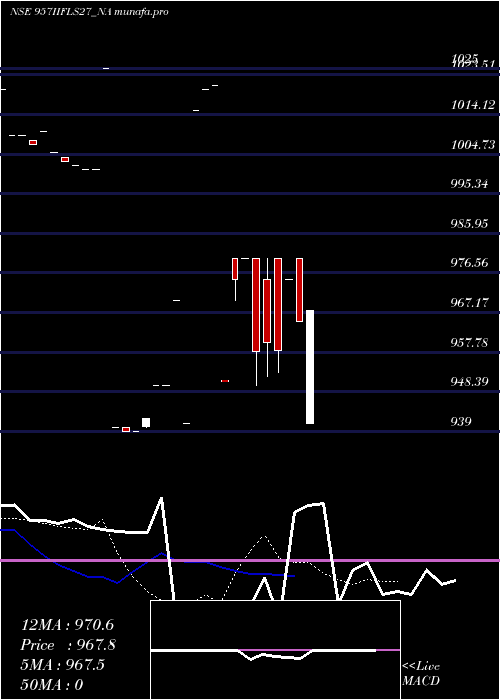Click the 5MA : 967.5 reading
This screenshot has width=500, height=700.
click(62, 665)
